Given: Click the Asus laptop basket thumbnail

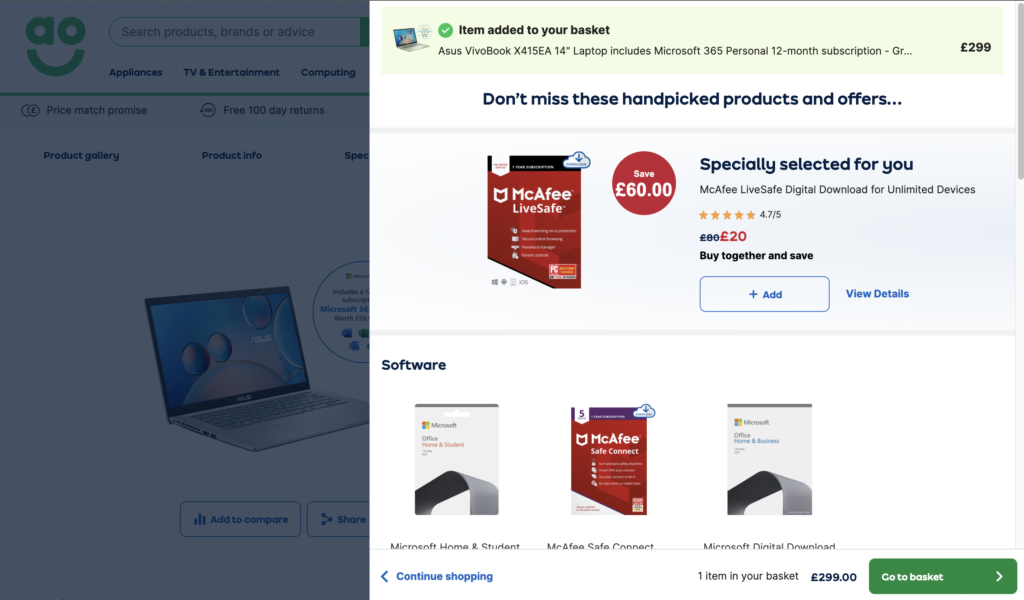Looking at the screenshot, I should pyautogui.click(x=411, y=40).
